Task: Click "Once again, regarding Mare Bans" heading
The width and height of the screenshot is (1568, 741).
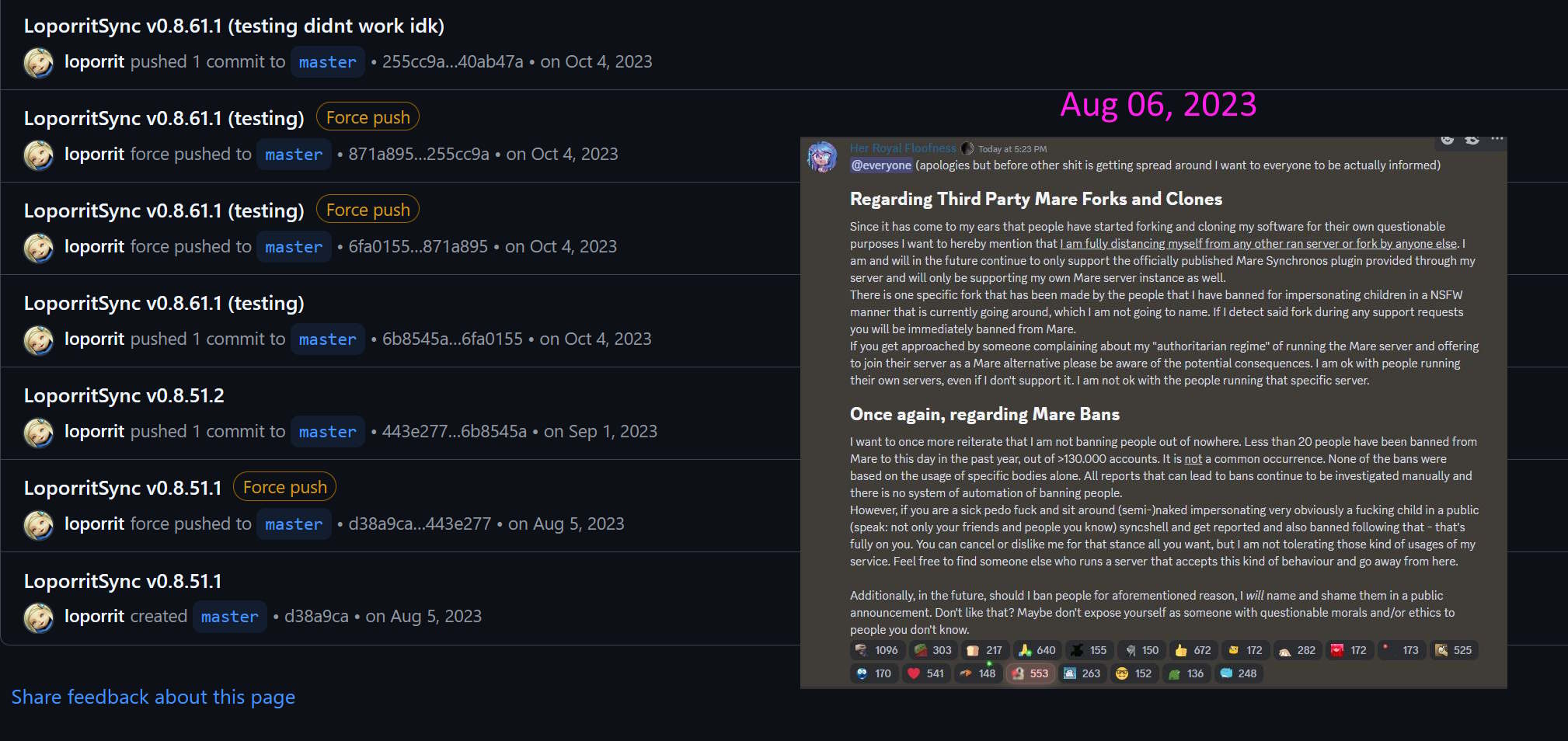Action: click(x=984, y=414)
